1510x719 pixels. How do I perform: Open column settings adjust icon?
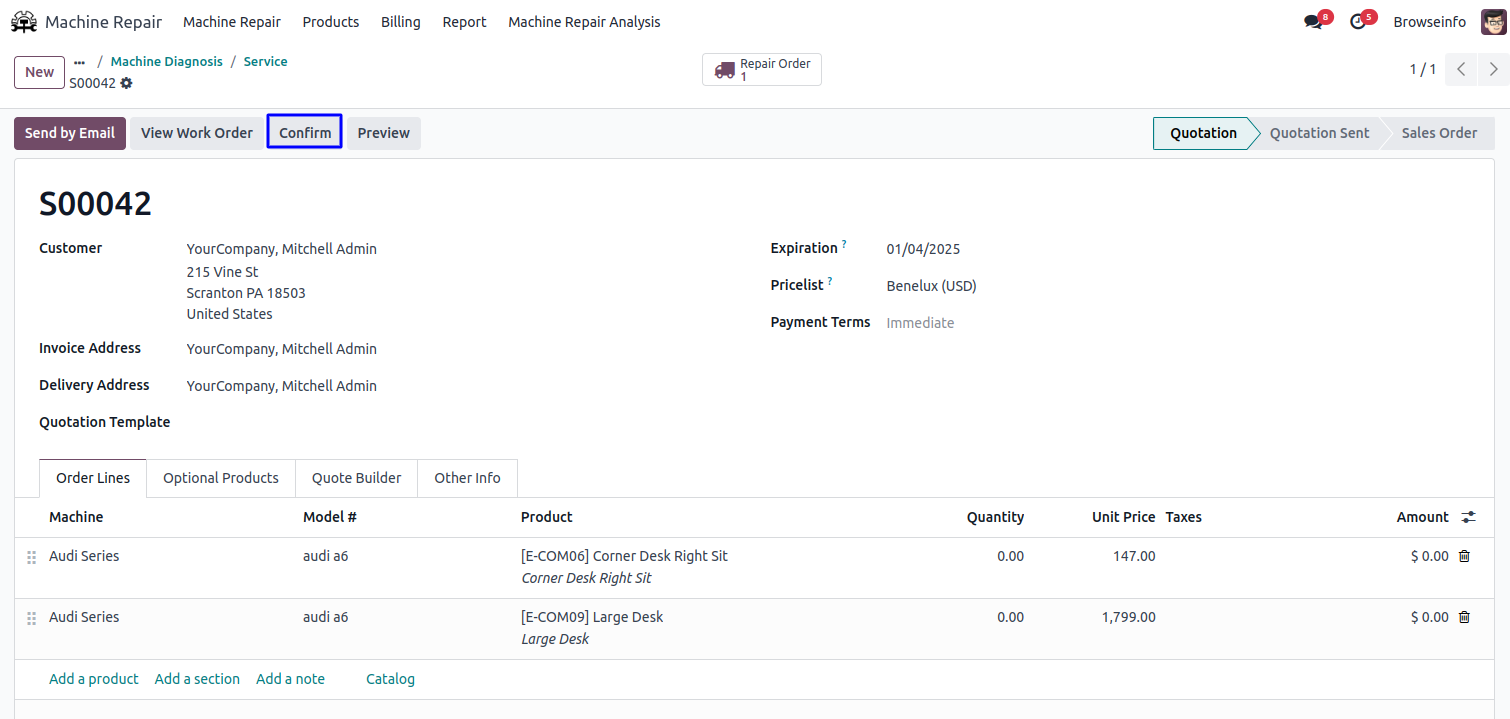(x=1468, y=517)
